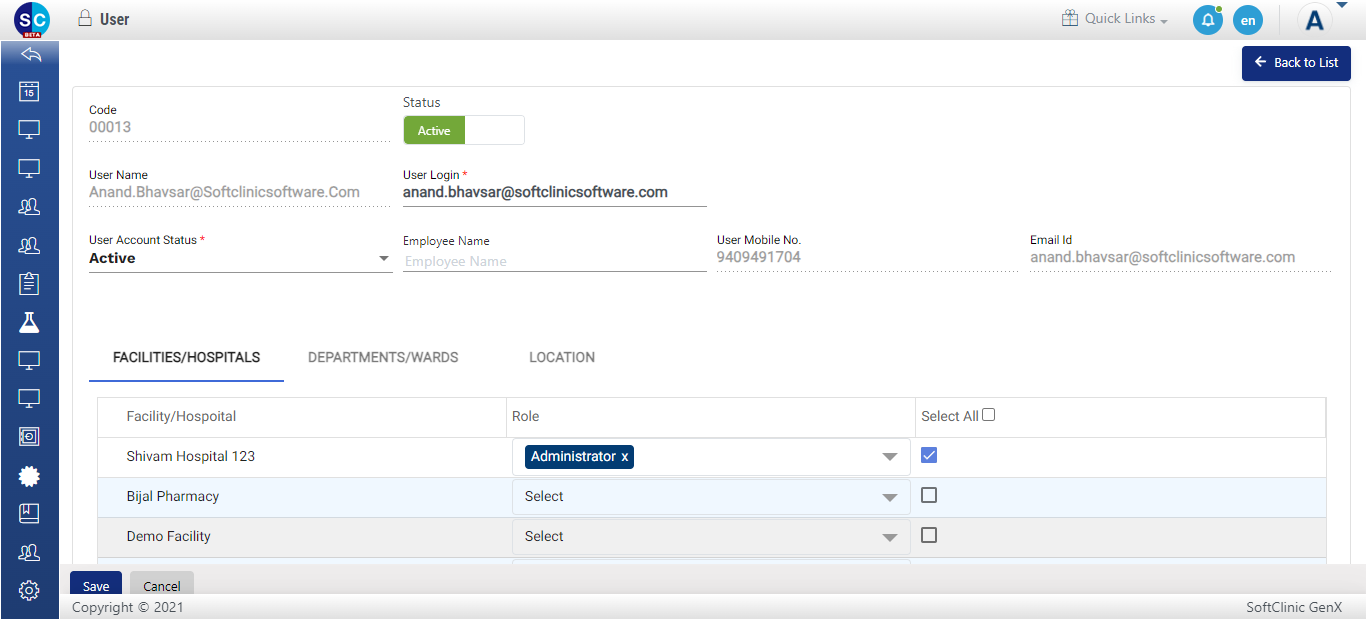This screenshot has height=619, width=1366.
Task: Open the calendar/appointments sidebar icon
Action: [29, 91]
